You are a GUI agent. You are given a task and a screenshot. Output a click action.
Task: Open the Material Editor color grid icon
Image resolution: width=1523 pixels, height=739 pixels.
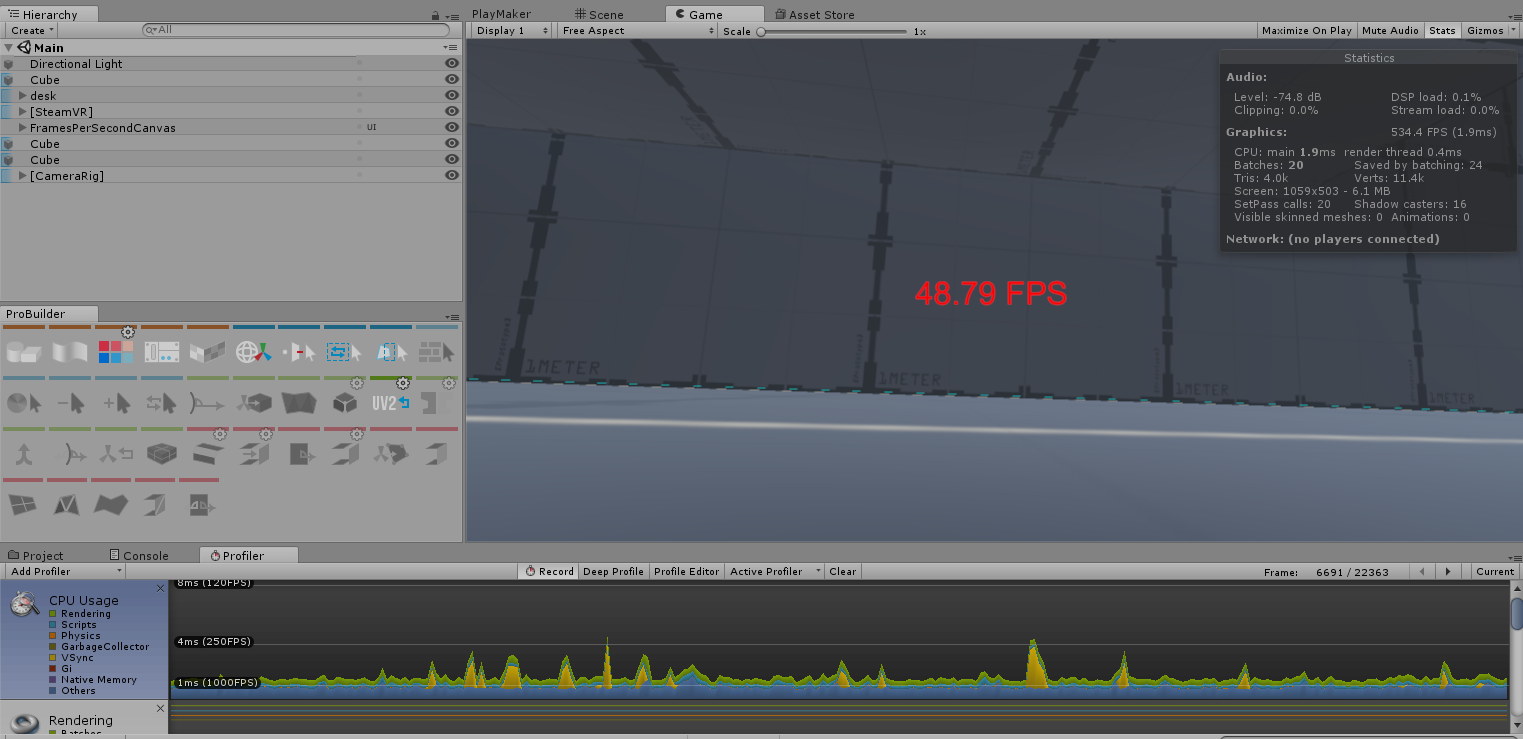coord(115,352)
